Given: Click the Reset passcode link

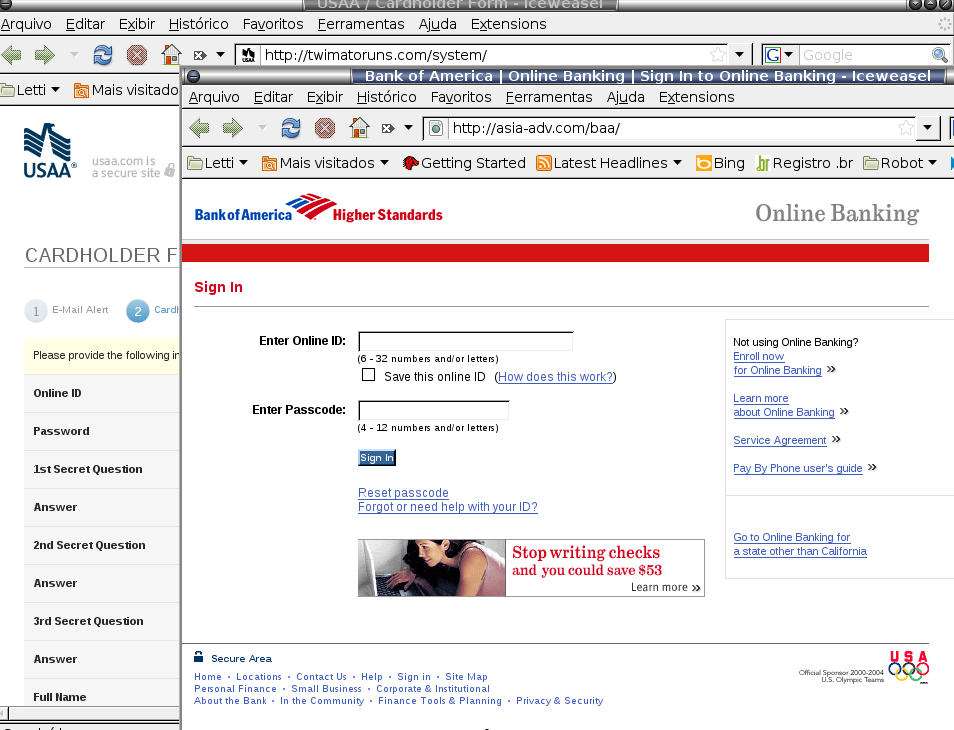Looking at the screenshot, I should (x=403, y=493).
